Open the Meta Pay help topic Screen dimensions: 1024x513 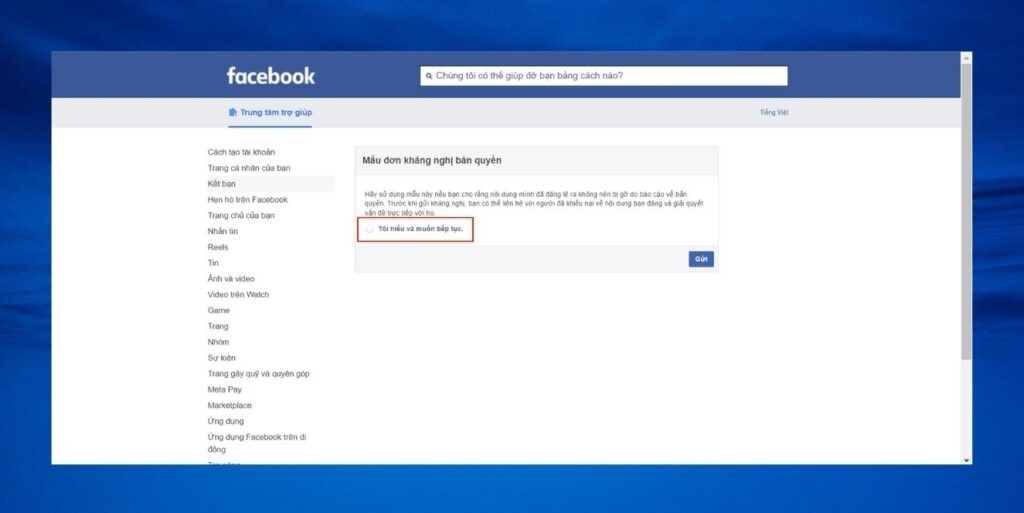(225, 390)
